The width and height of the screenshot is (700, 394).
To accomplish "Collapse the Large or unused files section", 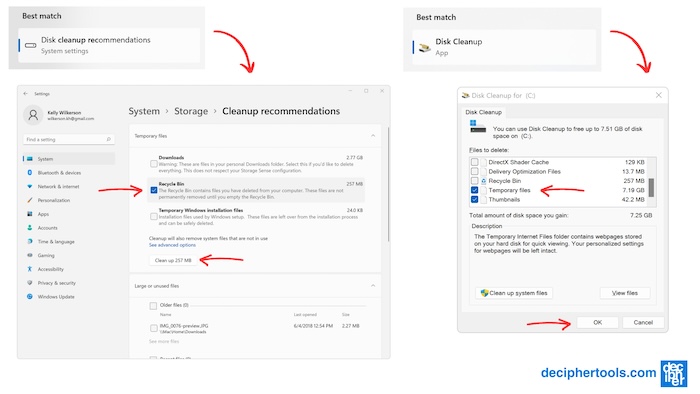I will pos(373,286).
